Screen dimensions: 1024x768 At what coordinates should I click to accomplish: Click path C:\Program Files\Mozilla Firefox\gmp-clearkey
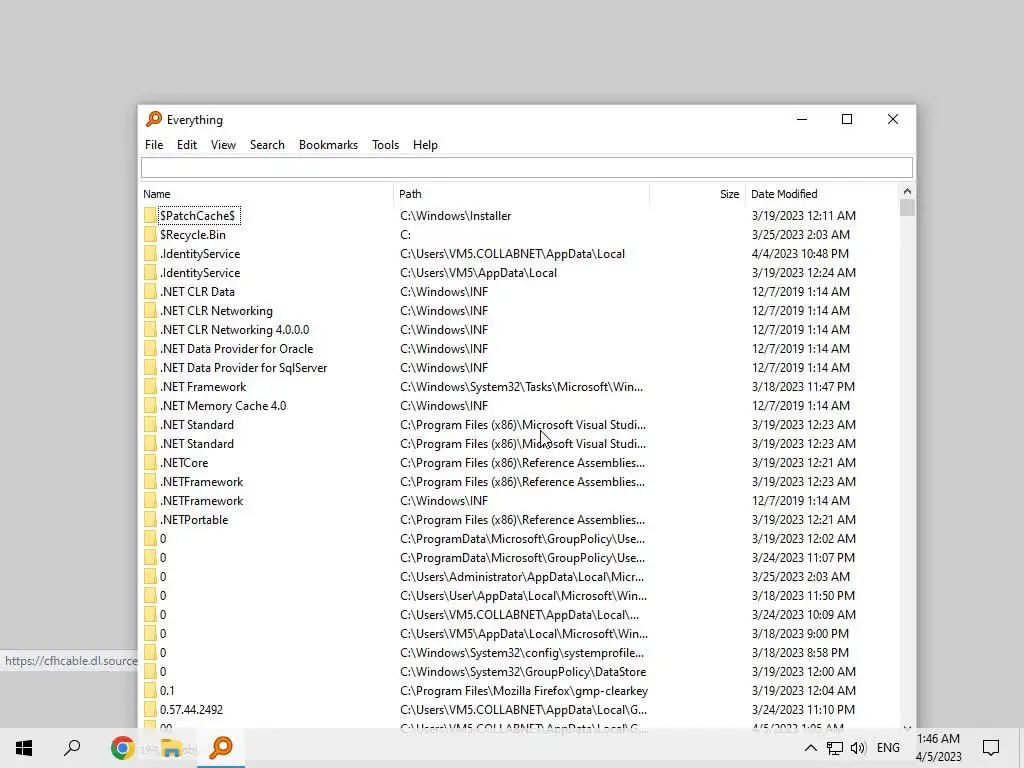click(524, 690)
